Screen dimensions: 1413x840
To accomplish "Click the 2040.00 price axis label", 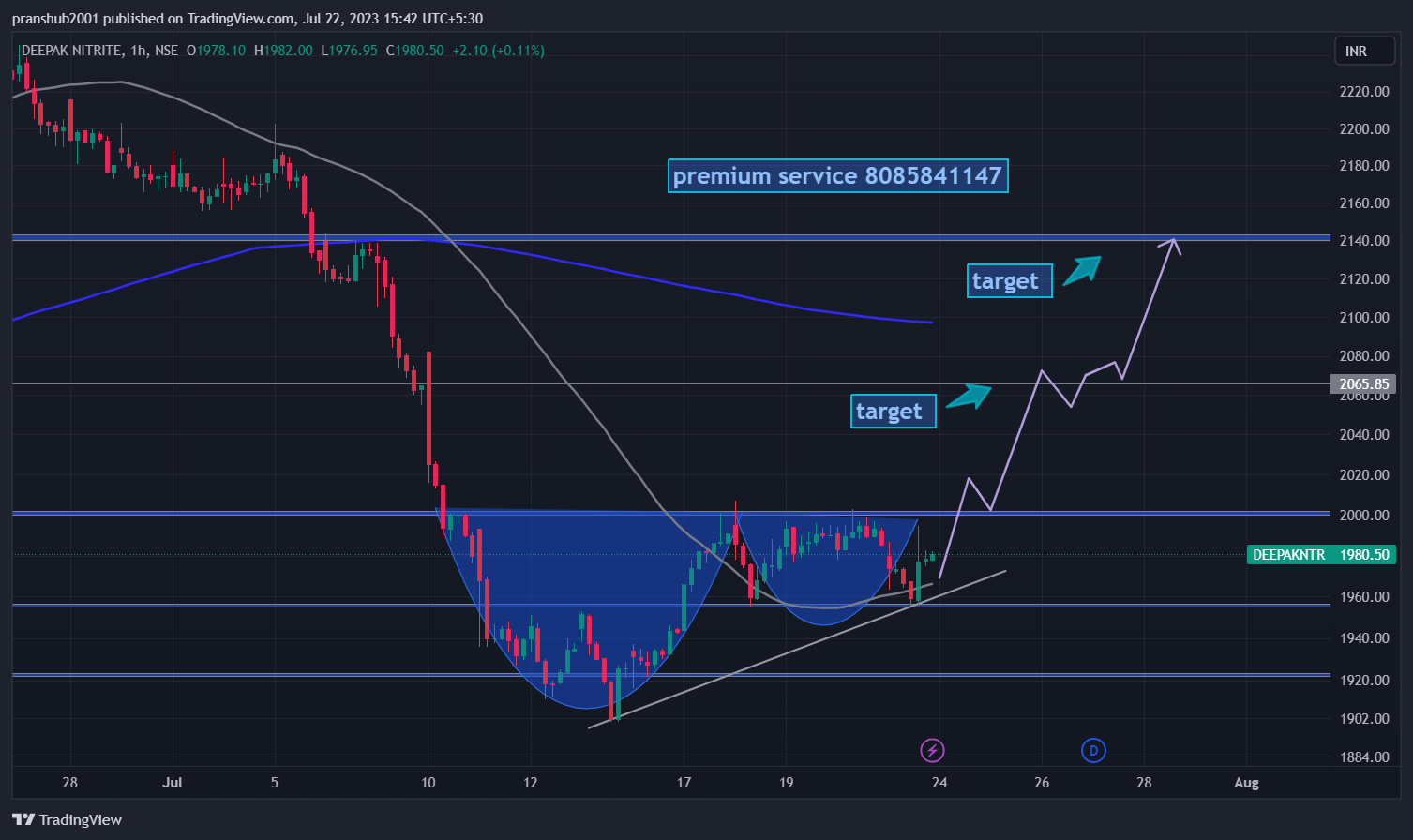I will pyautogui.click(x=1364, y=434).
